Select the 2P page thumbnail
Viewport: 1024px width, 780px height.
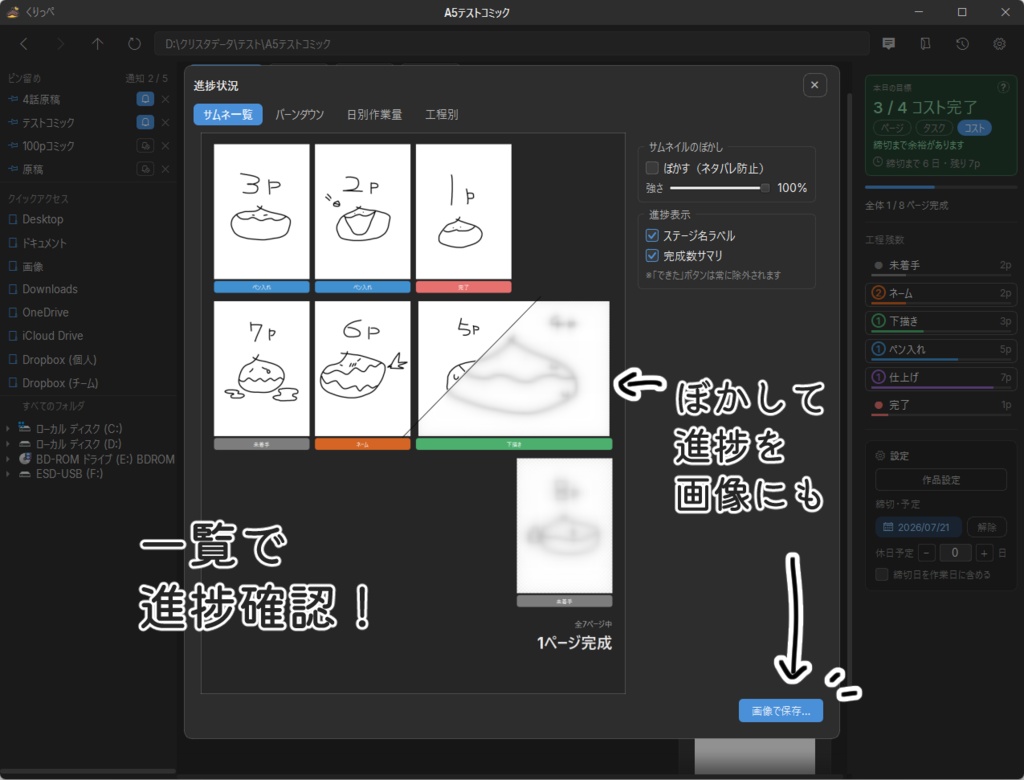[362, 212]
